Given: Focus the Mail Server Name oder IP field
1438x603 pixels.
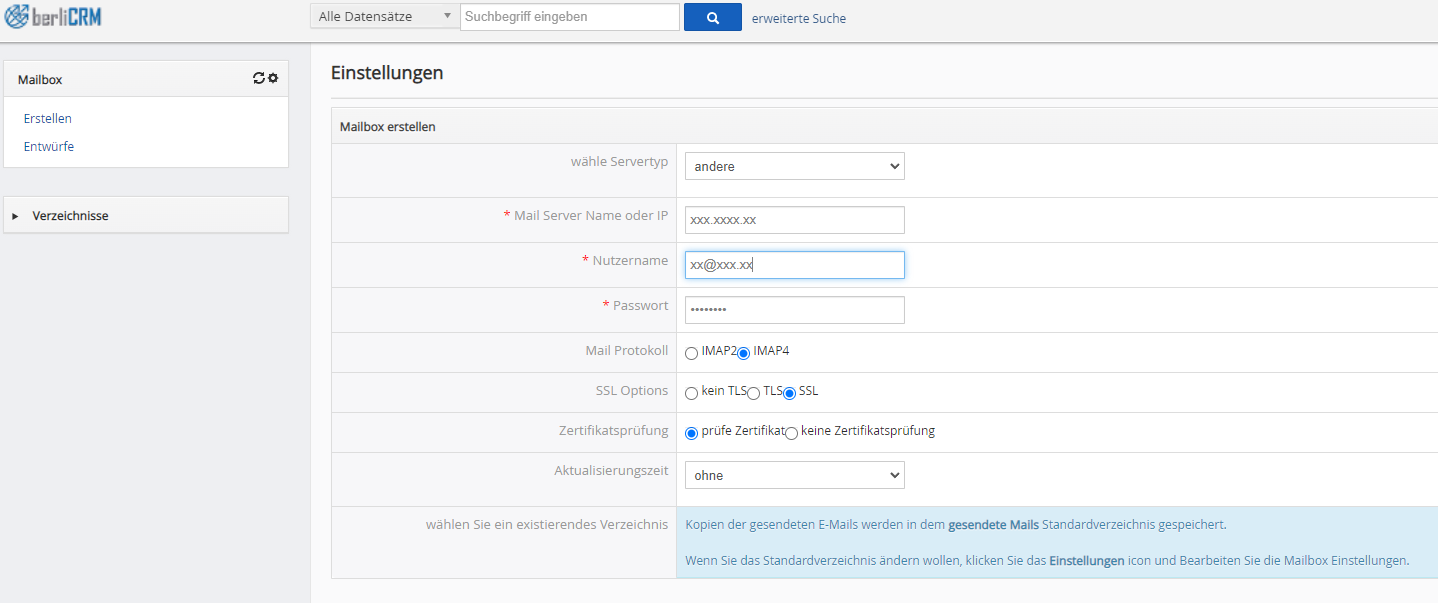Looking at the screenshot, I should (x=794, y=219).
